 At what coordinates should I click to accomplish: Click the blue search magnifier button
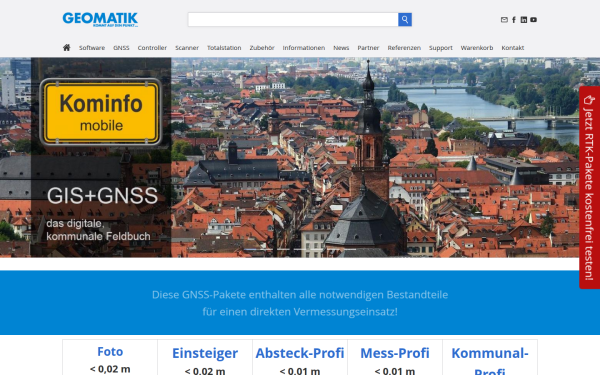point(405,20)
